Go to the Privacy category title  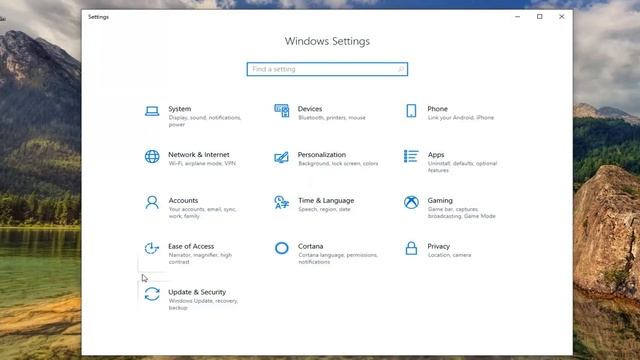(439, 246)
